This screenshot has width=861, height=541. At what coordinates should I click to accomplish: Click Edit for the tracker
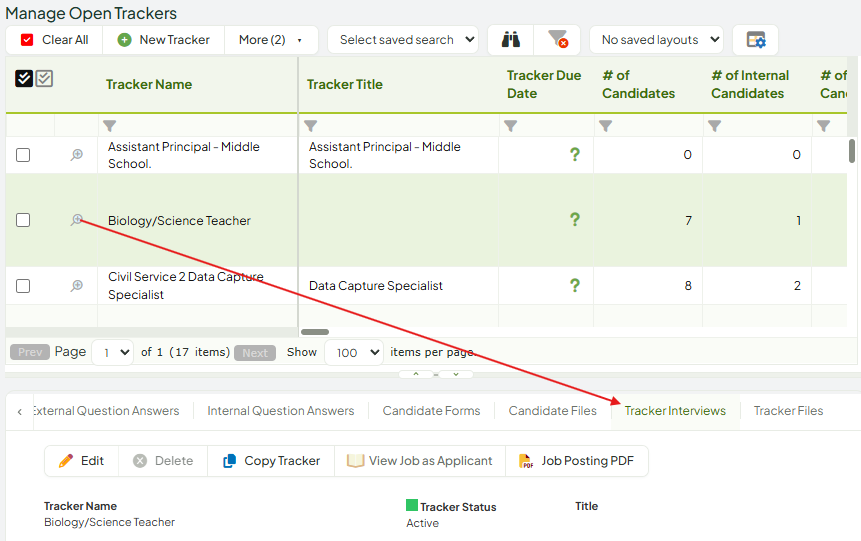pyautogui.click(x=81, y=461)
